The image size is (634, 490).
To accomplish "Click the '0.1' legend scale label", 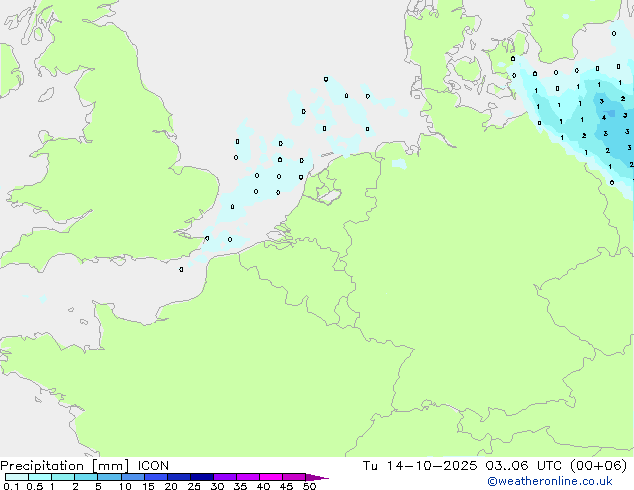I will 11,486.
